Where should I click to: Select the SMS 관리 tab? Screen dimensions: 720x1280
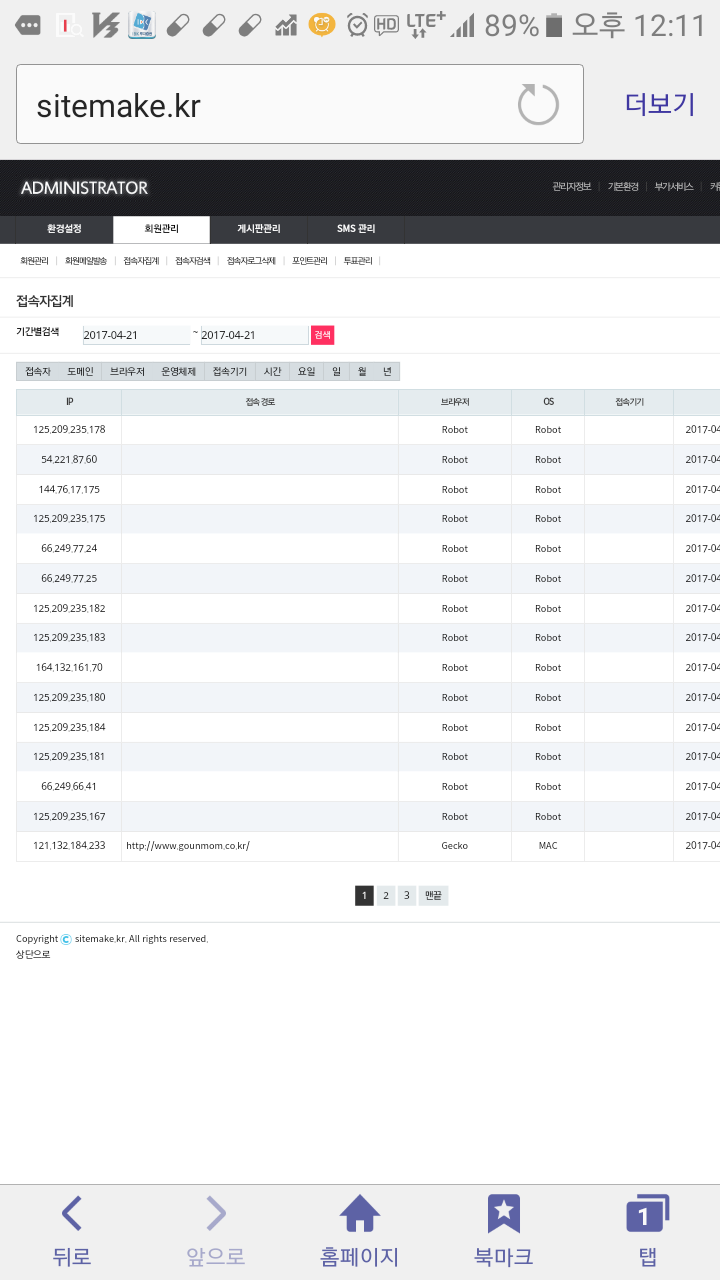[x=356, y=229]
